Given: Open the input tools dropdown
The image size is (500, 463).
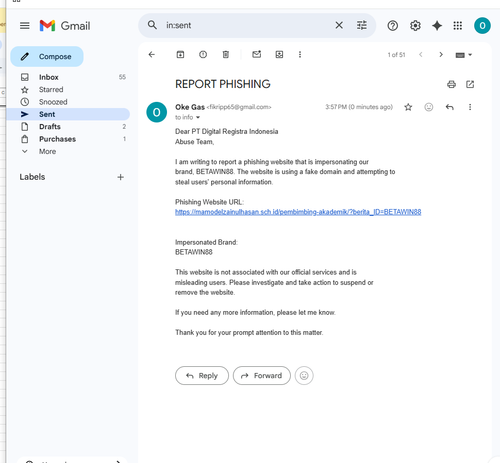Looking at the screenshot, I should [x=464, y=55].
